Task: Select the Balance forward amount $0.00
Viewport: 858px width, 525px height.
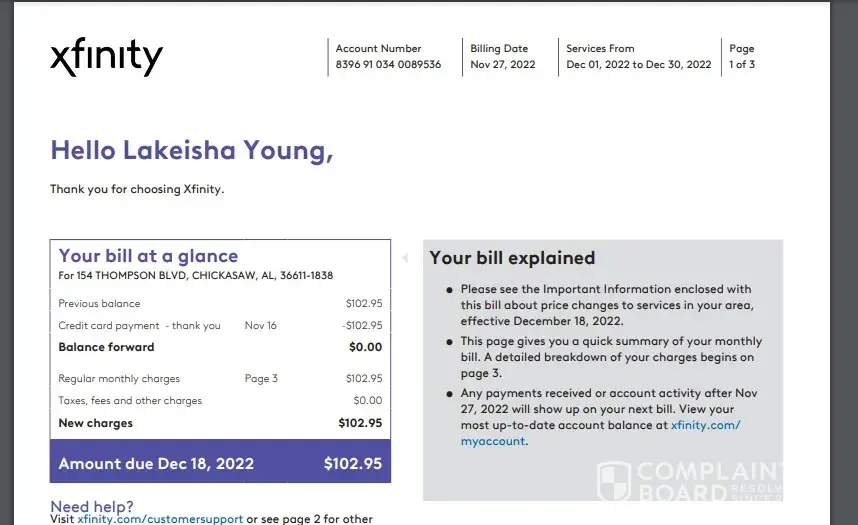Action: pyautogui.click(x=365, y=347)
